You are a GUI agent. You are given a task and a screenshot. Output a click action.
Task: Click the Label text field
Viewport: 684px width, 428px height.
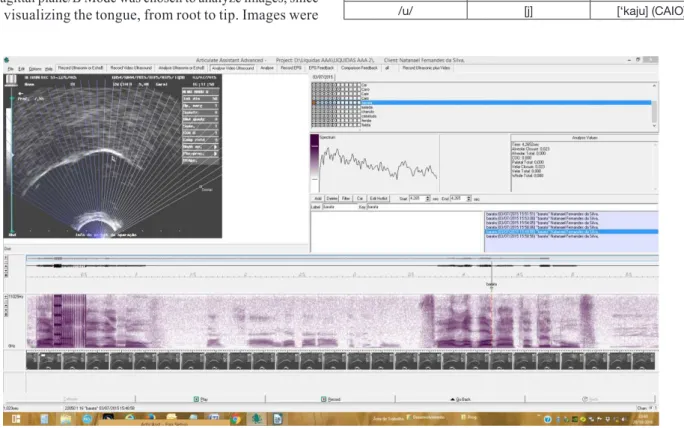click(339, 207)
